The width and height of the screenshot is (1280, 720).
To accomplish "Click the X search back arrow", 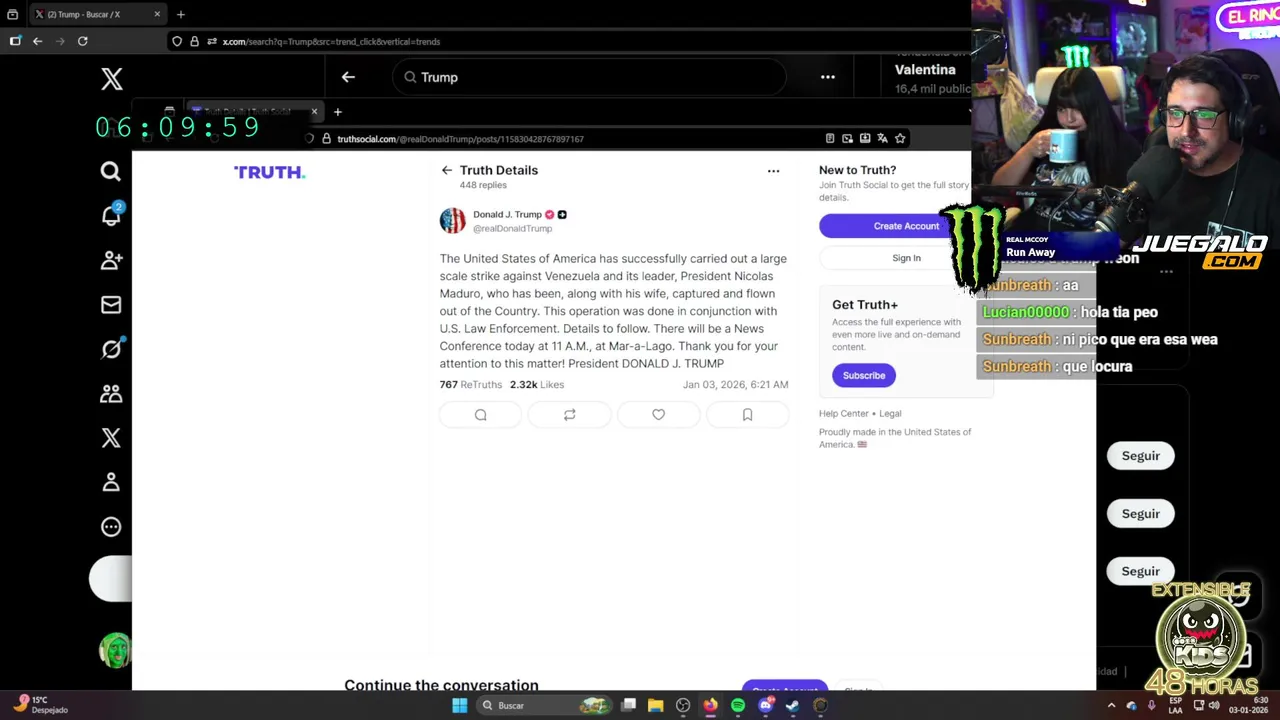I will (x=348, y=77).
